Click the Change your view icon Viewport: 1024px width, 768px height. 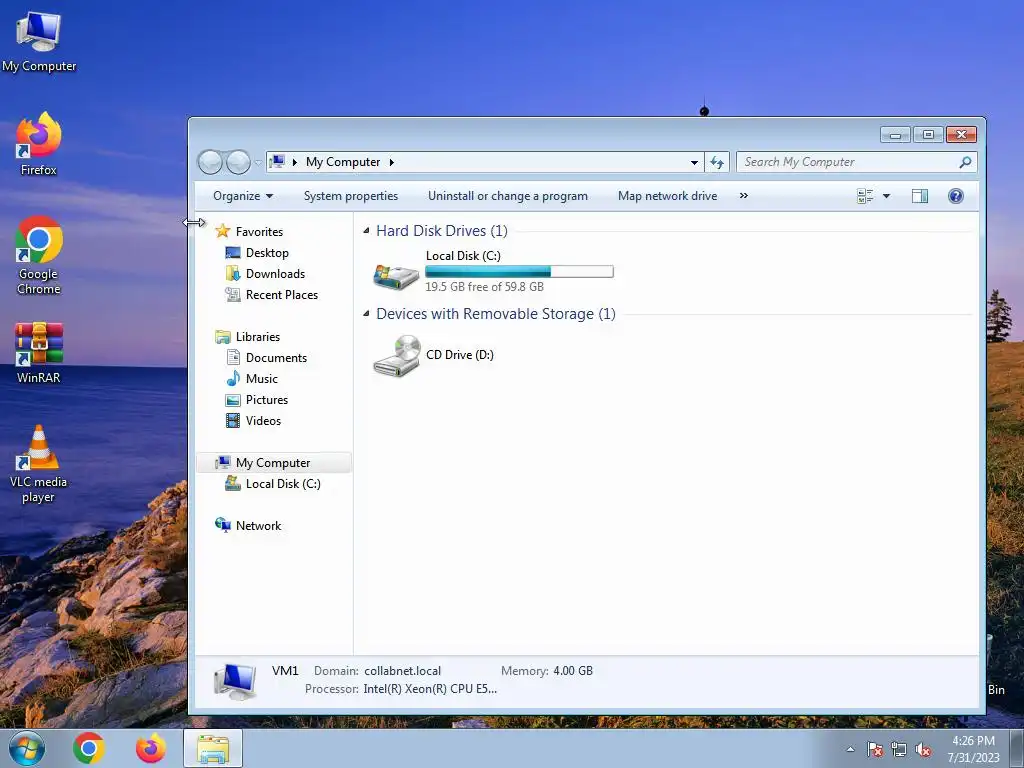865,196
